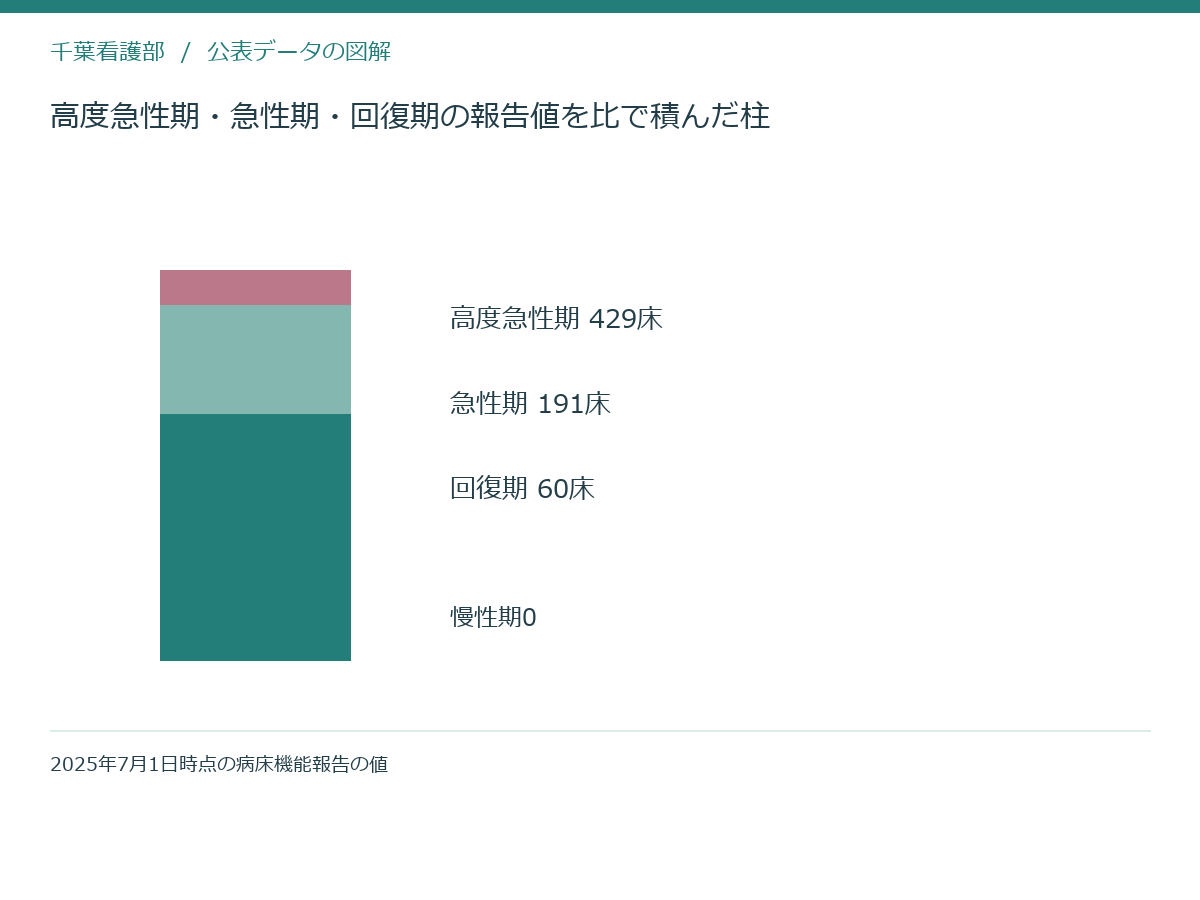Click the footnote 2025年7月1日時点の病床機能報告の値
Image resolution: width=1200 pixels, height=900 pixels.
219,764
